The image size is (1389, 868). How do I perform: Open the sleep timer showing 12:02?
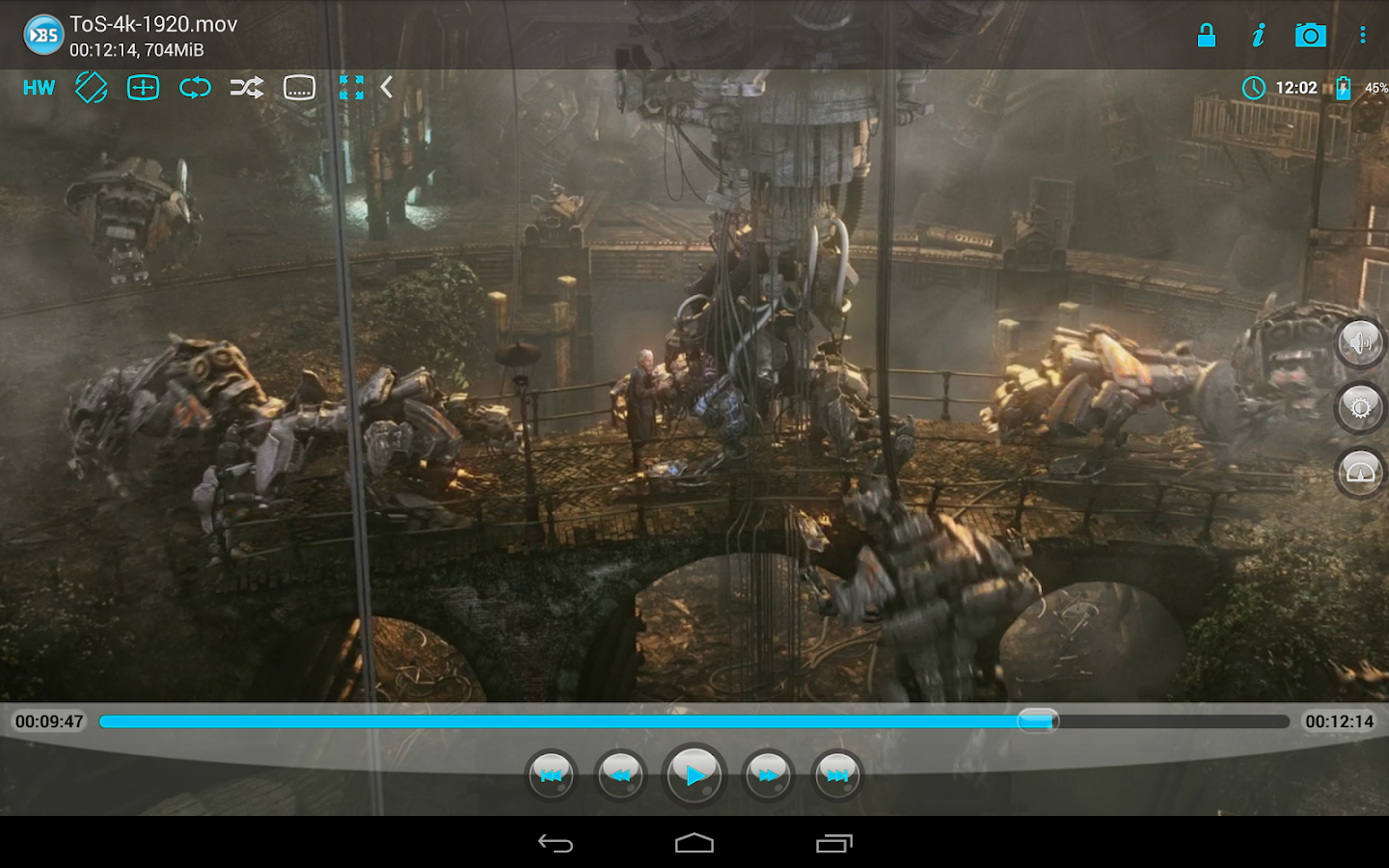click(x=1278, y=87)
